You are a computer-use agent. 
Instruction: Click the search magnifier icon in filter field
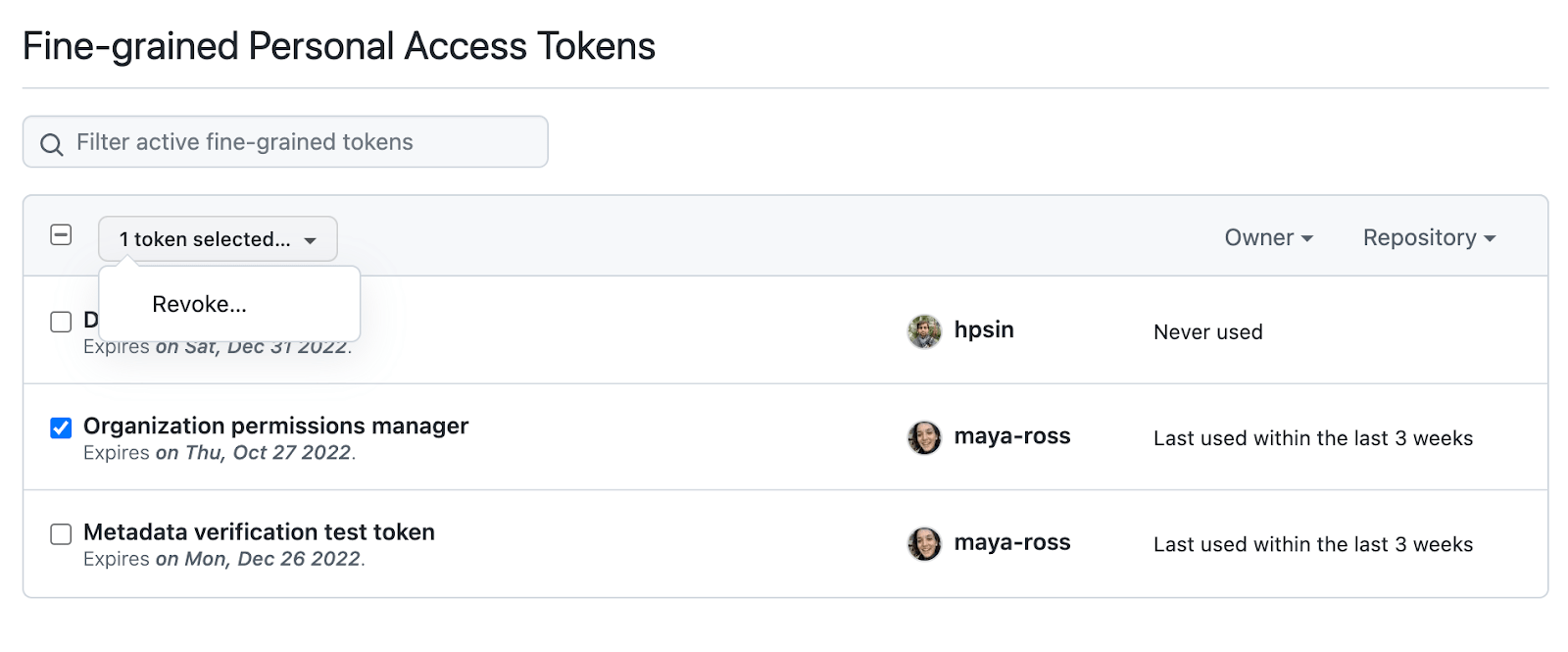pyautogui.click(x=51, y=143)
